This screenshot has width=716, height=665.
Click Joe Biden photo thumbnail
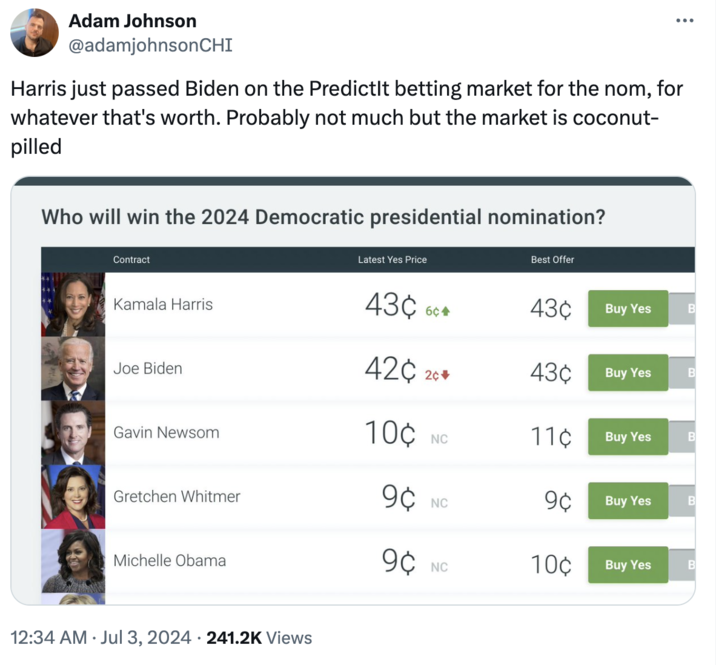coord(73,369)
